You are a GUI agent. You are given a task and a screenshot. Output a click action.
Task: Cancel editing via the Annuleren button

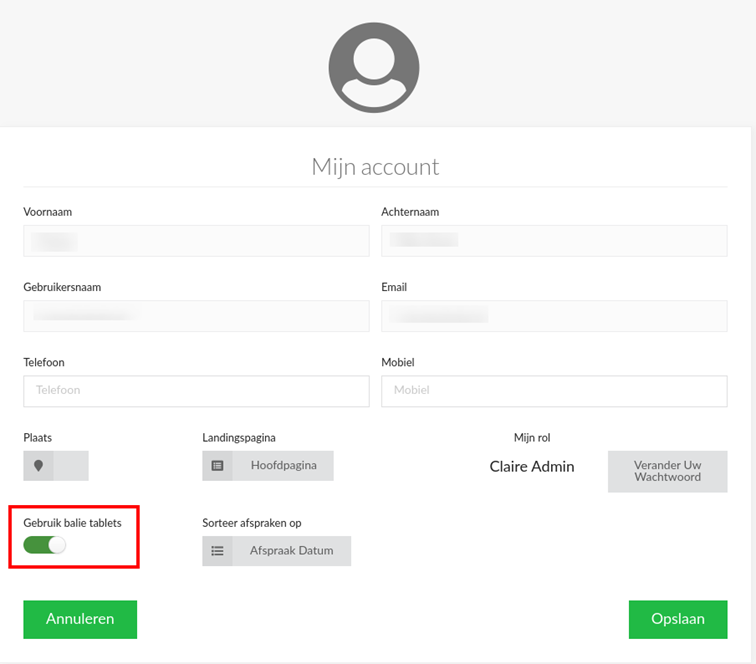(x=80, y=619)
